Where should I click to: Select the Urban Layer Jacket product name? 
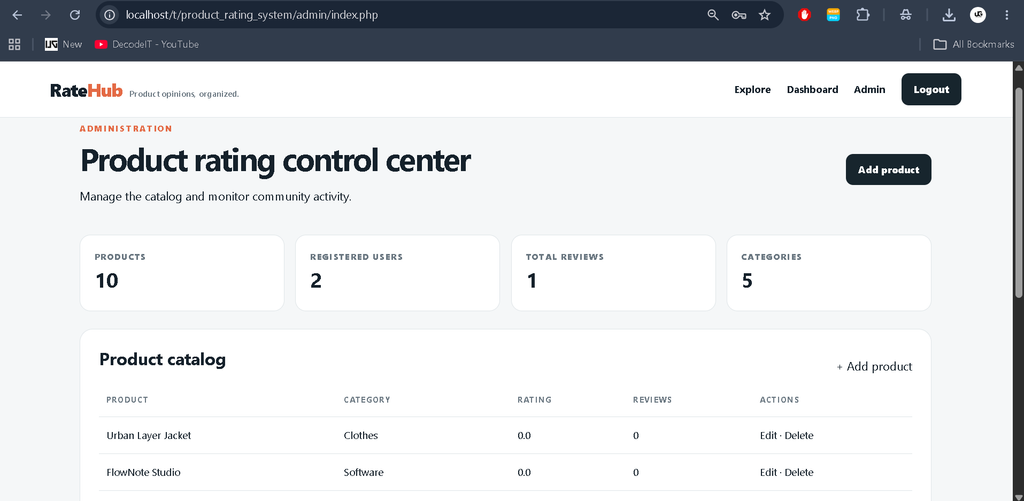coord(149,436)
